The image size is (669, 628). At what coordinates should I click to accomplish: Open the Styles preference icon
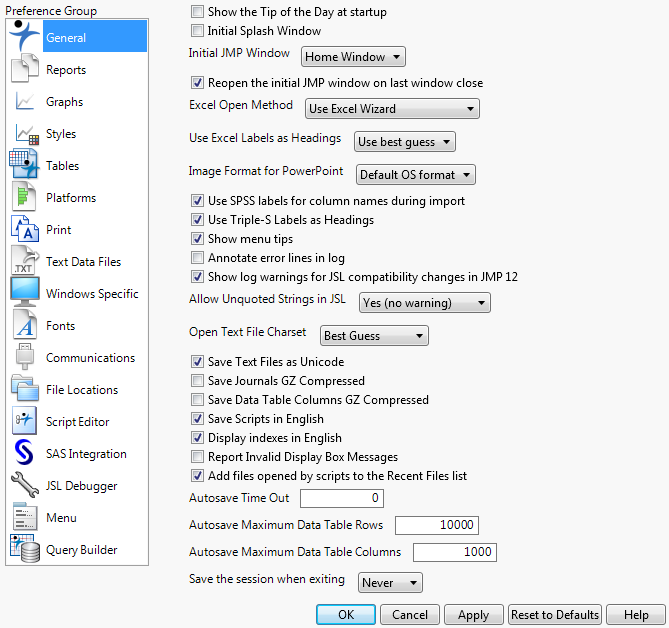27,134
